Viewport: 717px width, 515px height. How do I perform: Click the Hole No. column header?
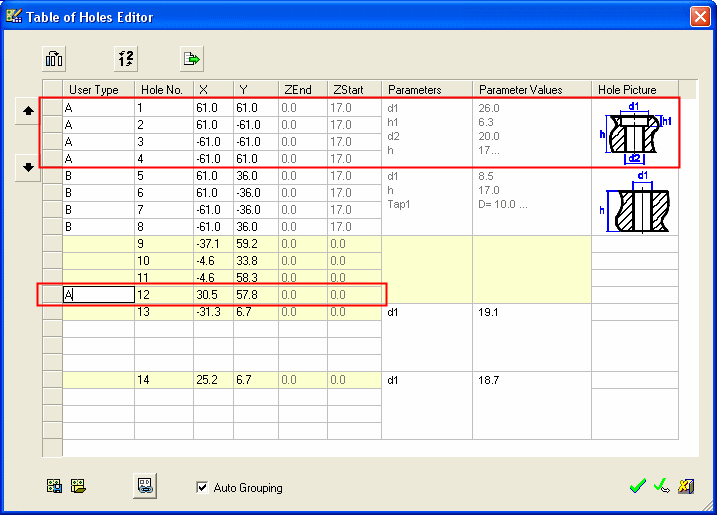pyautogui.click(x=163, y=90)
